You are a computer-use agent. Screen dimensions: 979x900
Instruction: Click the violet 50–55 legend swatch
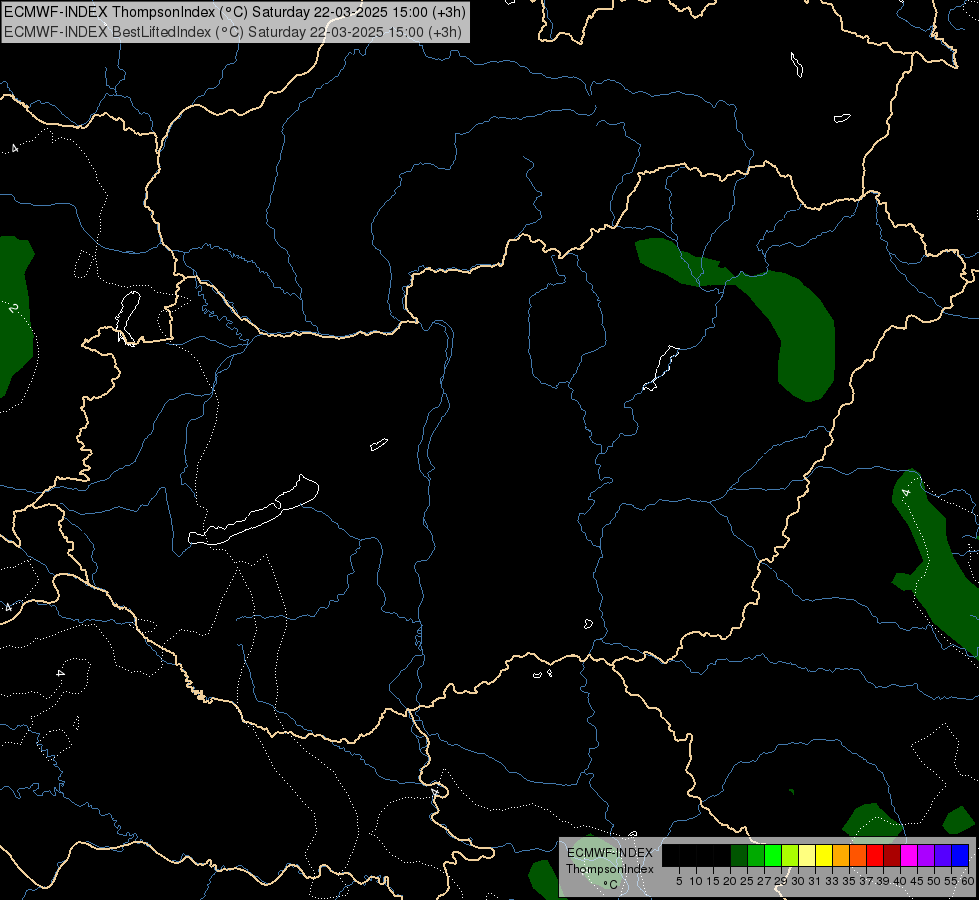(943, 855)
